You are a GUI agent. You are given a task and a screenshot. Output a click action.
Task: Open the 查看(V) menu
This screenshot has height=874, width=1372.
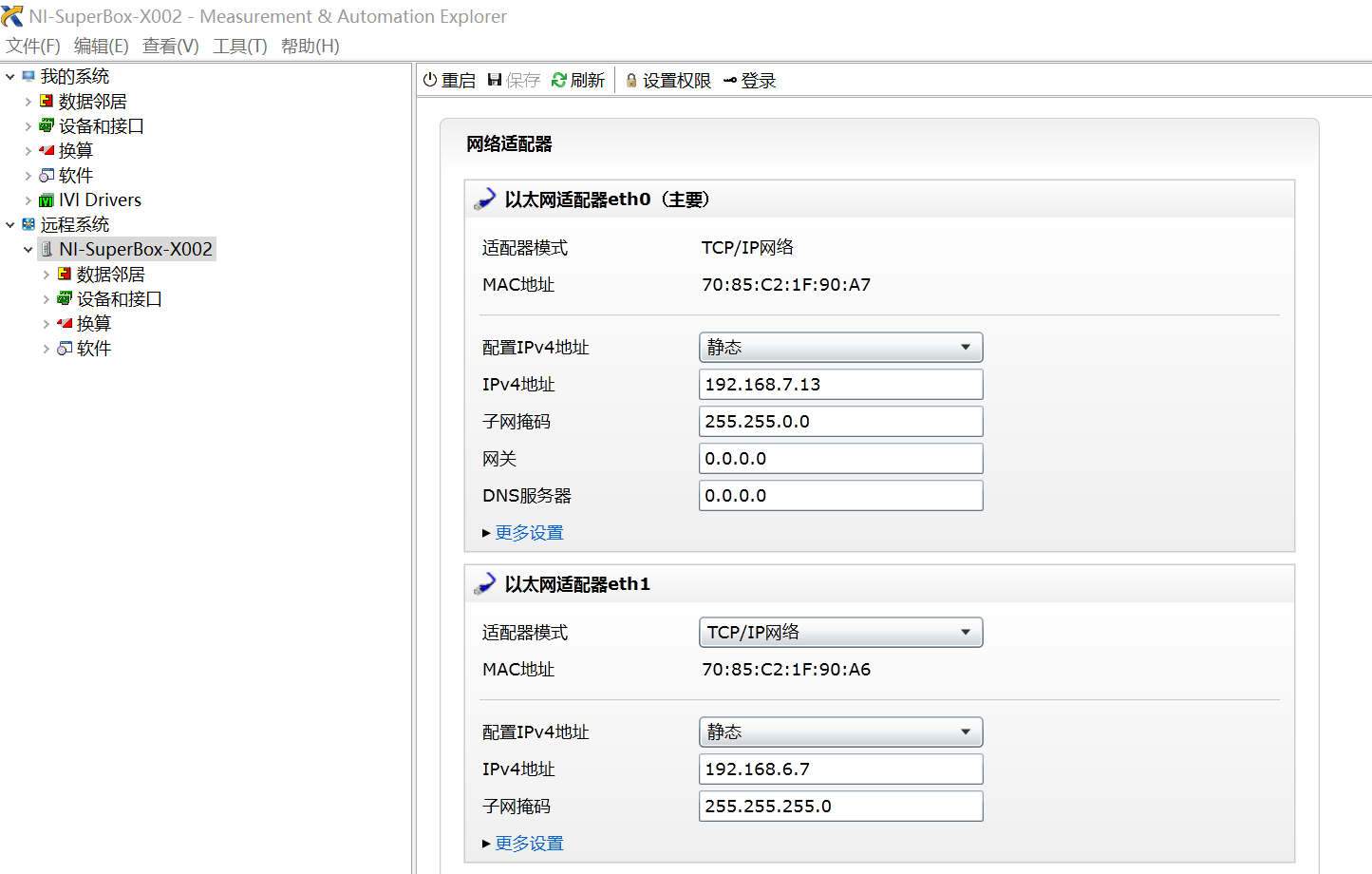pyautogui.click(x=170, y=45)
